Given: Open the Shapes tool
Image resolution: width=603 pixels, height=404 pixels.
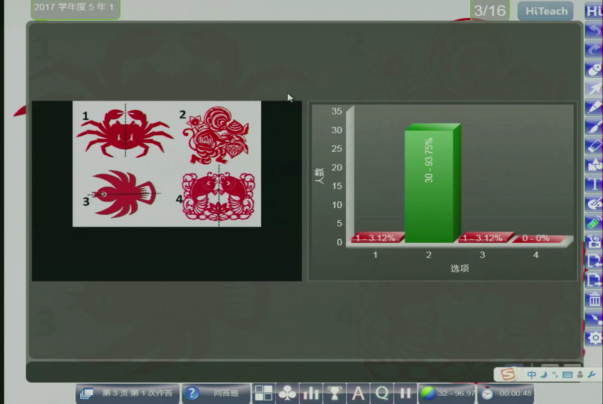Looking at the screenshot, I should tap(594, 165).
